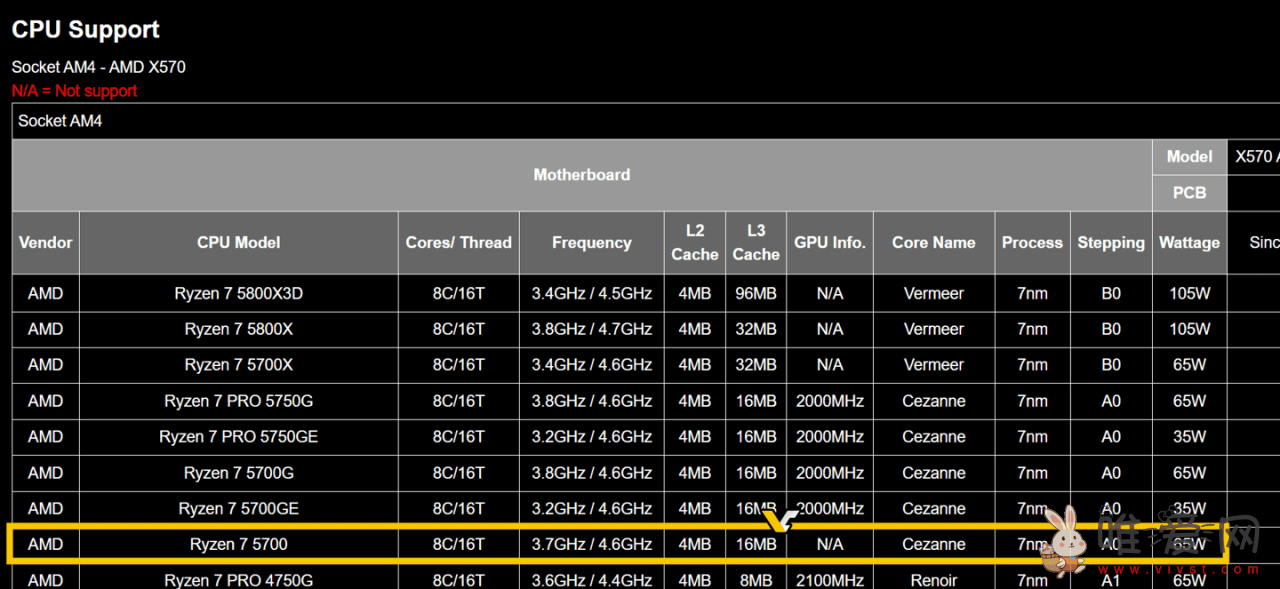Click the 96MB L3 cache value
Viewport: 1280px width, 589px height.
pyautogui.click(x=756, y=294)
